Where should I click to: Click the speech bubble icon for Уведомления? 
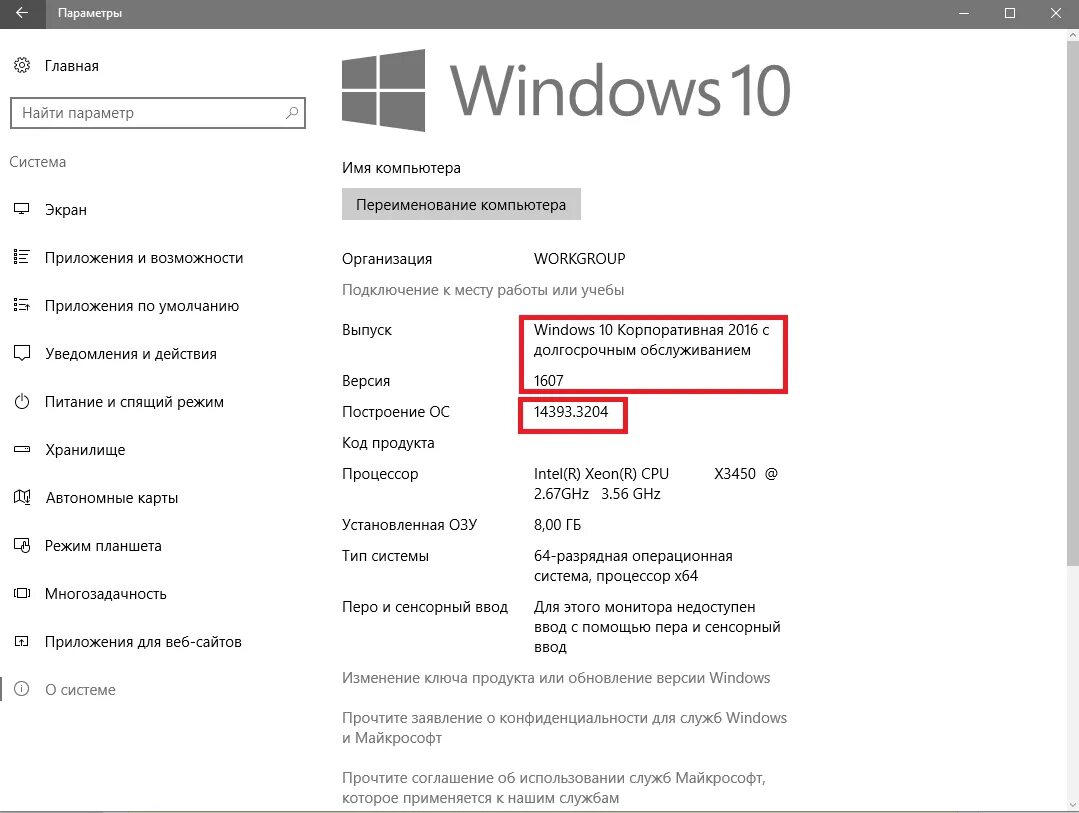point(22,353)
